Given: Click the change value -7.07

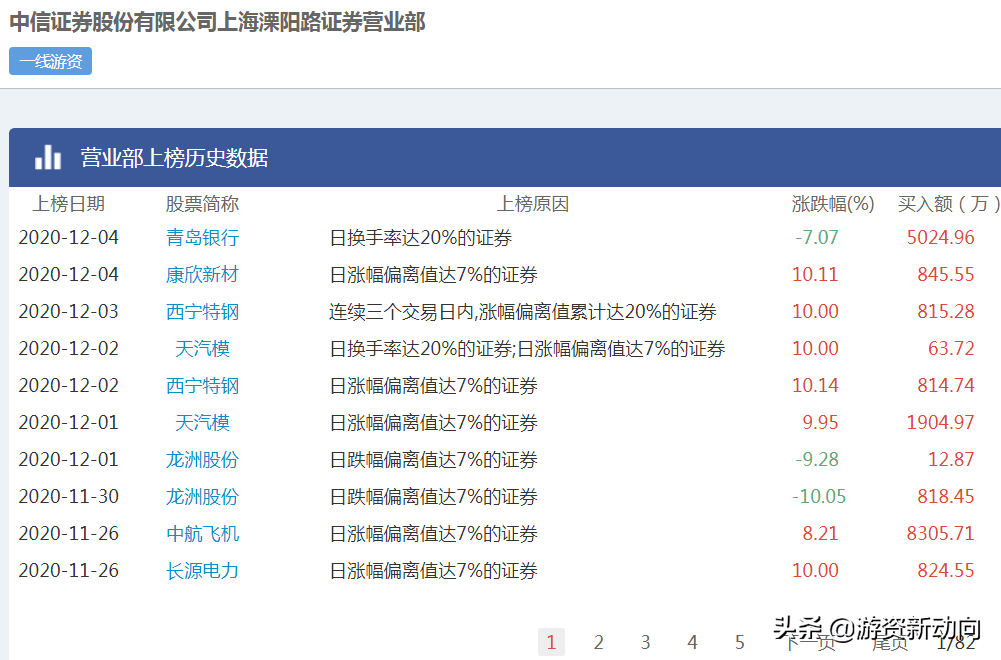Looking at the screenshot, I should pos(817,237).
